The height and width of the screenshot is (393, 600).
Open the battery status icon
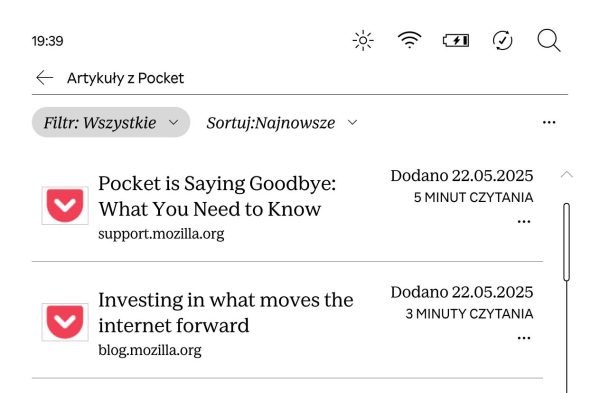point(456,40)
